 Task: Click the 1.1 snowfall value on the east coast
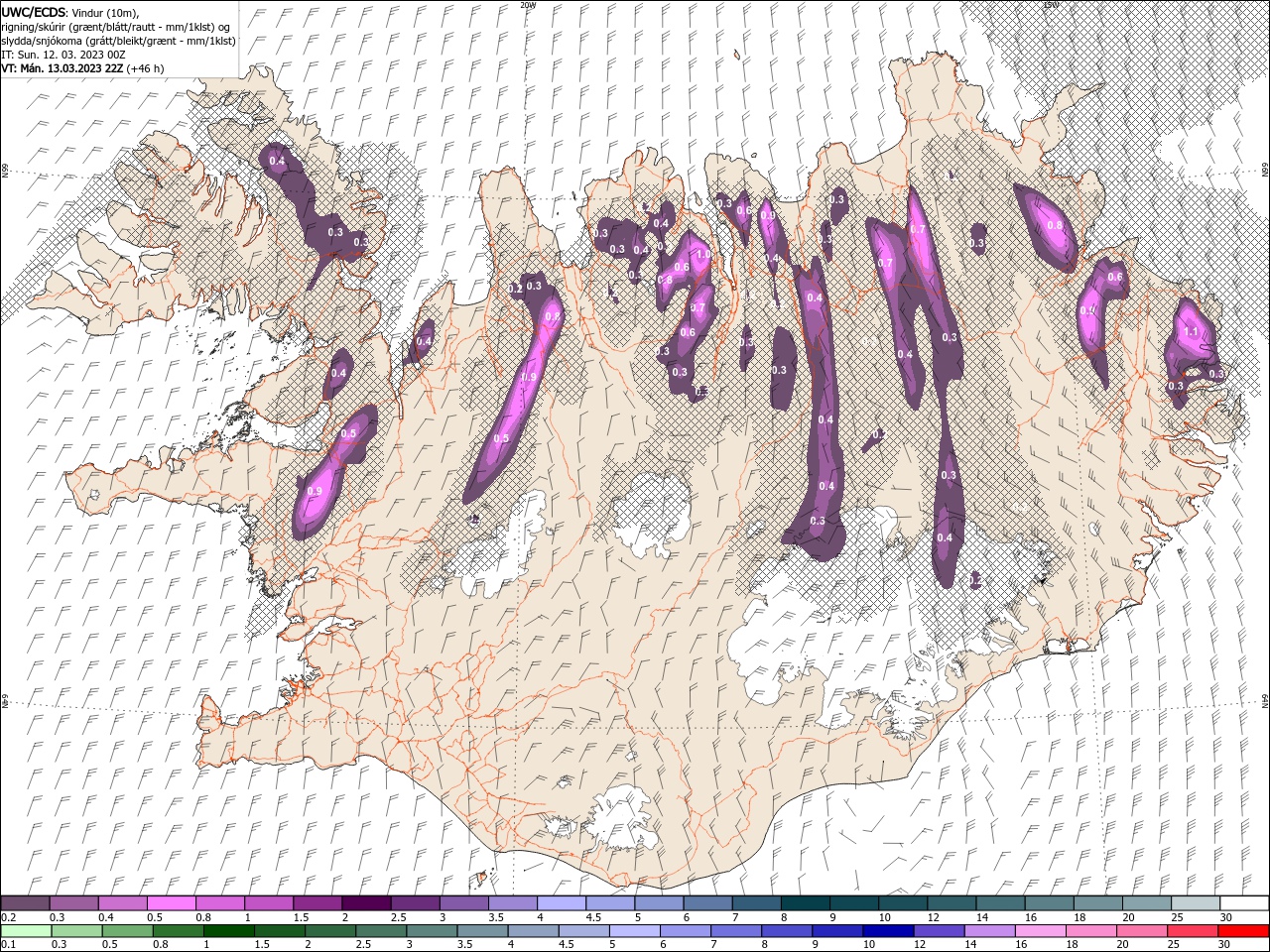coord(1192,331)
